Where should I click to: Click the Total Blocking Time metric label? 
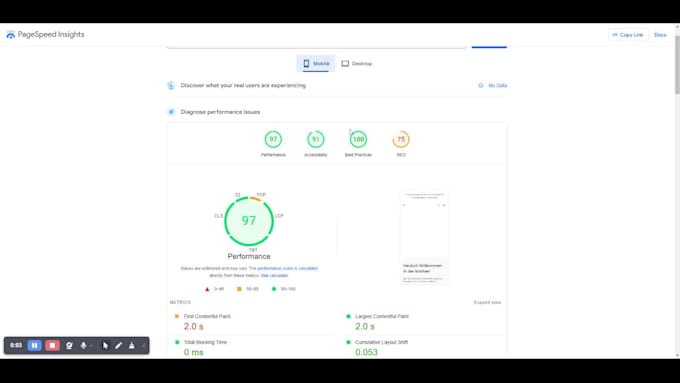(205, 342)
